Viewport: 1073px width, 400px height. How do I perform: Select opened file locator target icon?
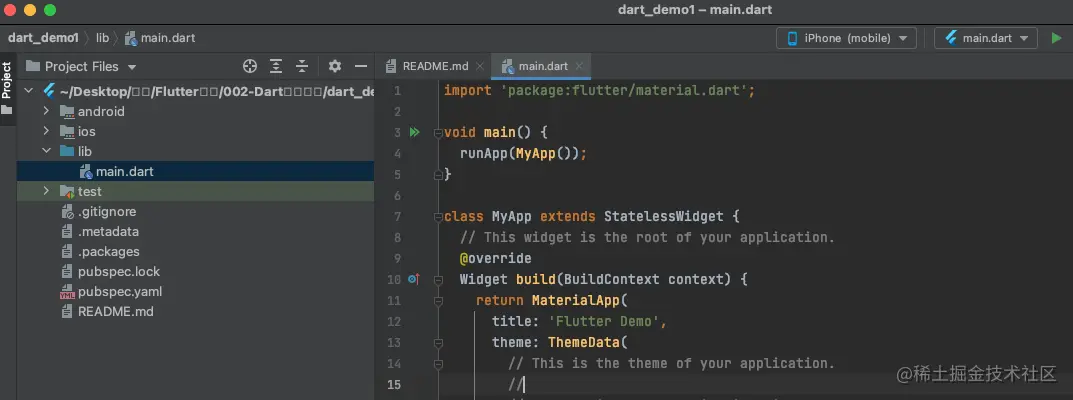point(250,66)
